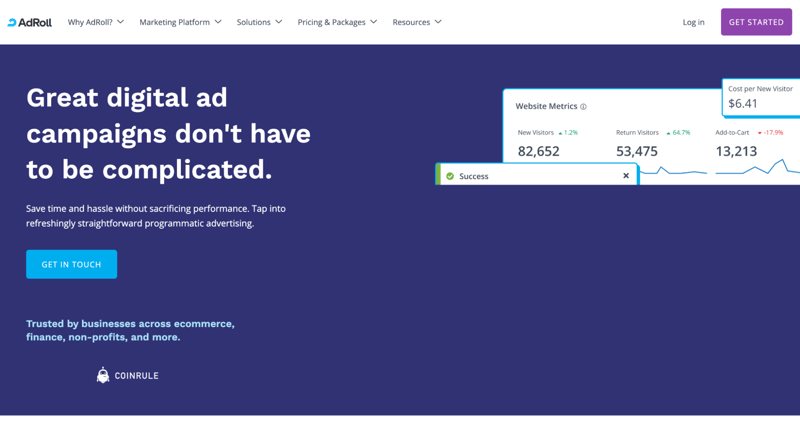Click the Log in link
800x431 pixels.
tap(693, 22)
